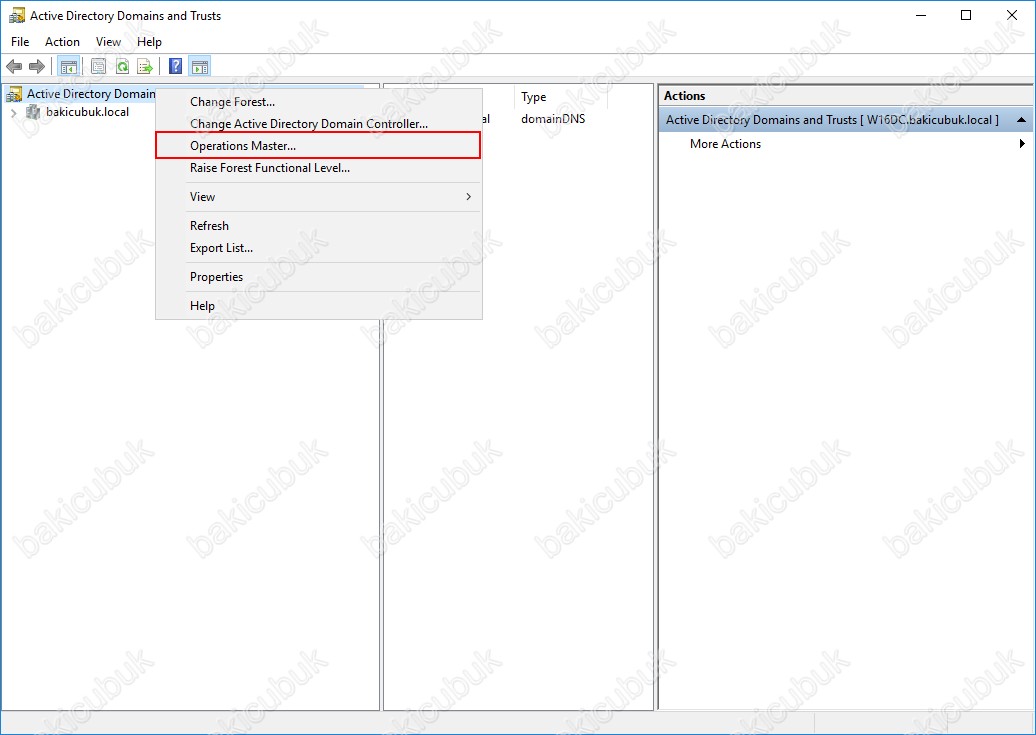The height and width of the screenshot is (735, 1036).
Task: Click the Export List toolbar icon
Action: [x=145, y=66]
